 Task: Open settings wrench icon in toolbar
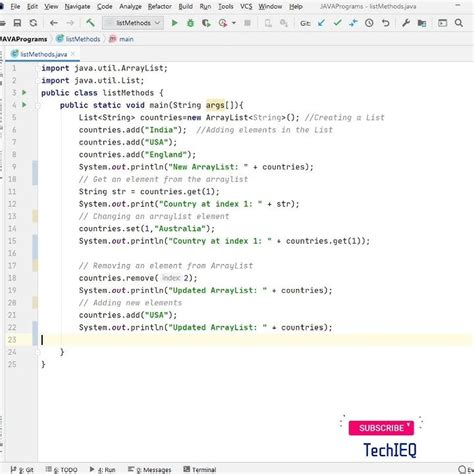point(406,23)
